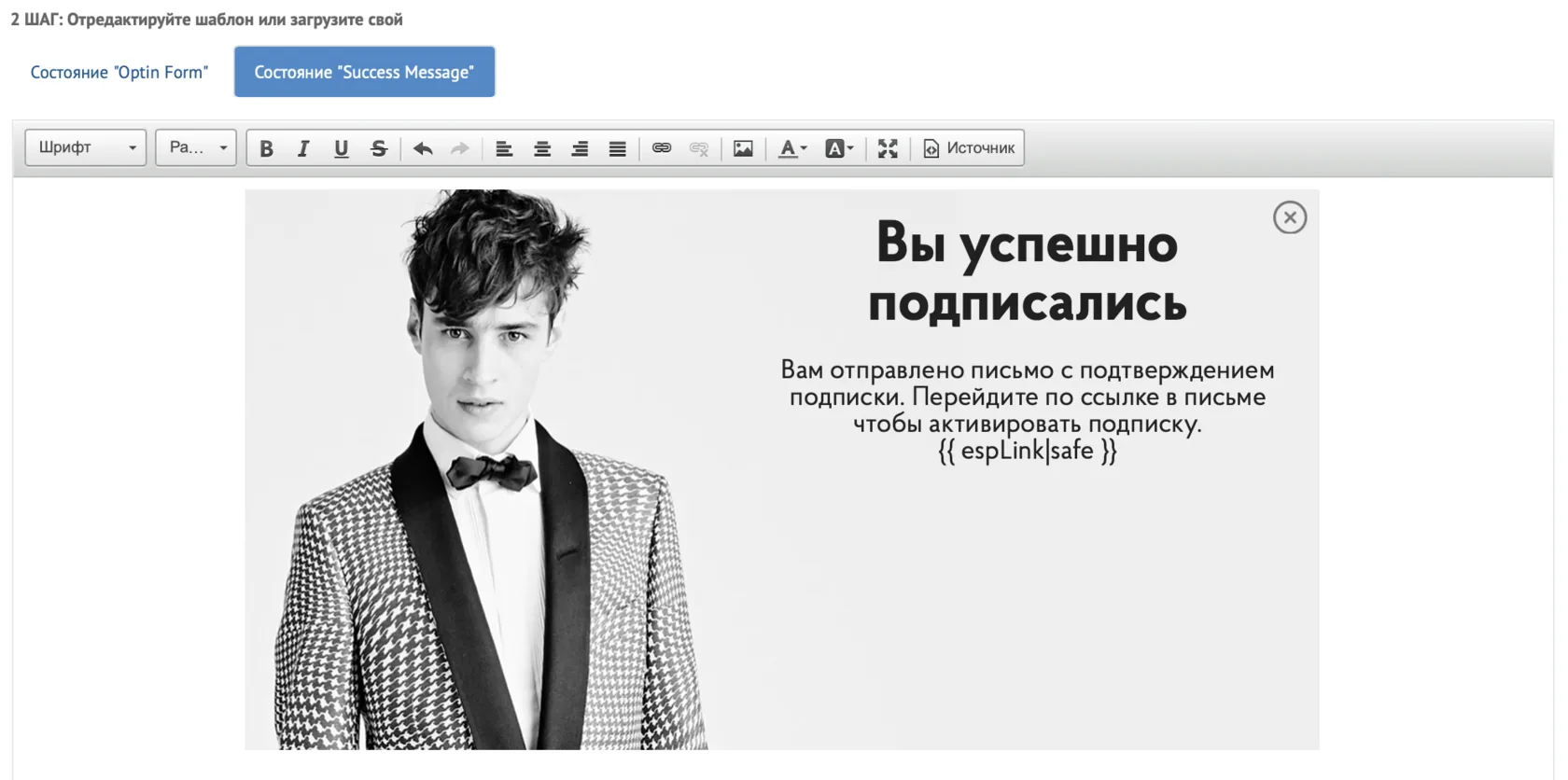Align text to the right

coord(580,148)
